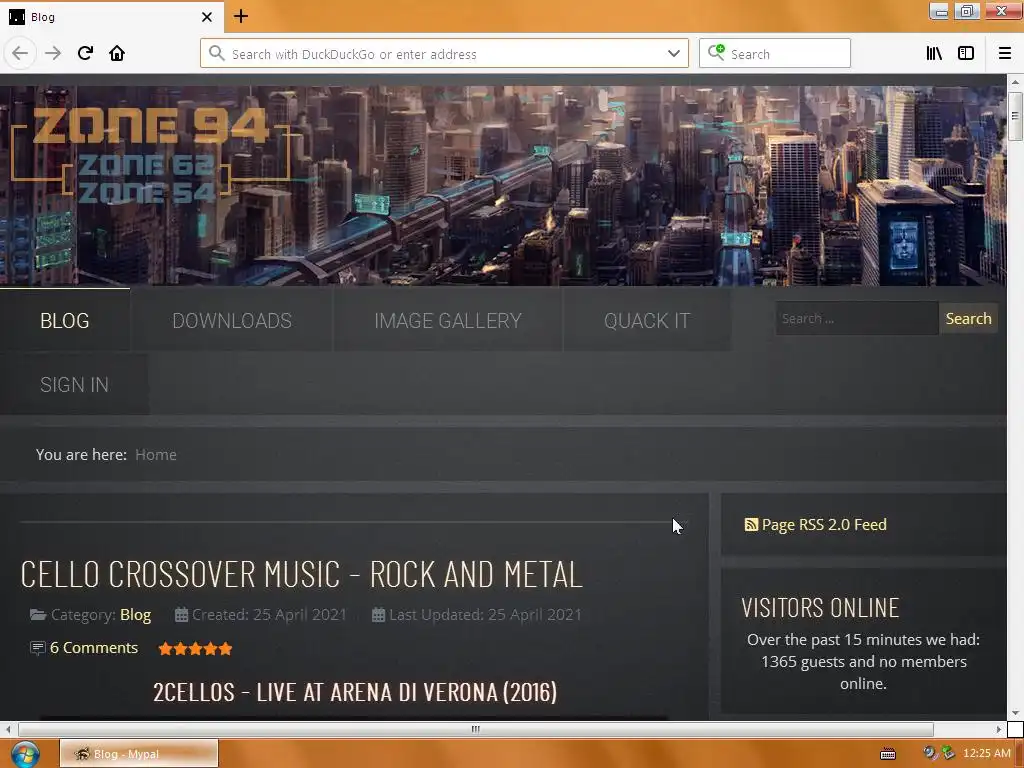The height and width of the screenshot is (768, 1024).
Task: Click the horizontal scrollbar left arrow
Action: tap(8, 729)
